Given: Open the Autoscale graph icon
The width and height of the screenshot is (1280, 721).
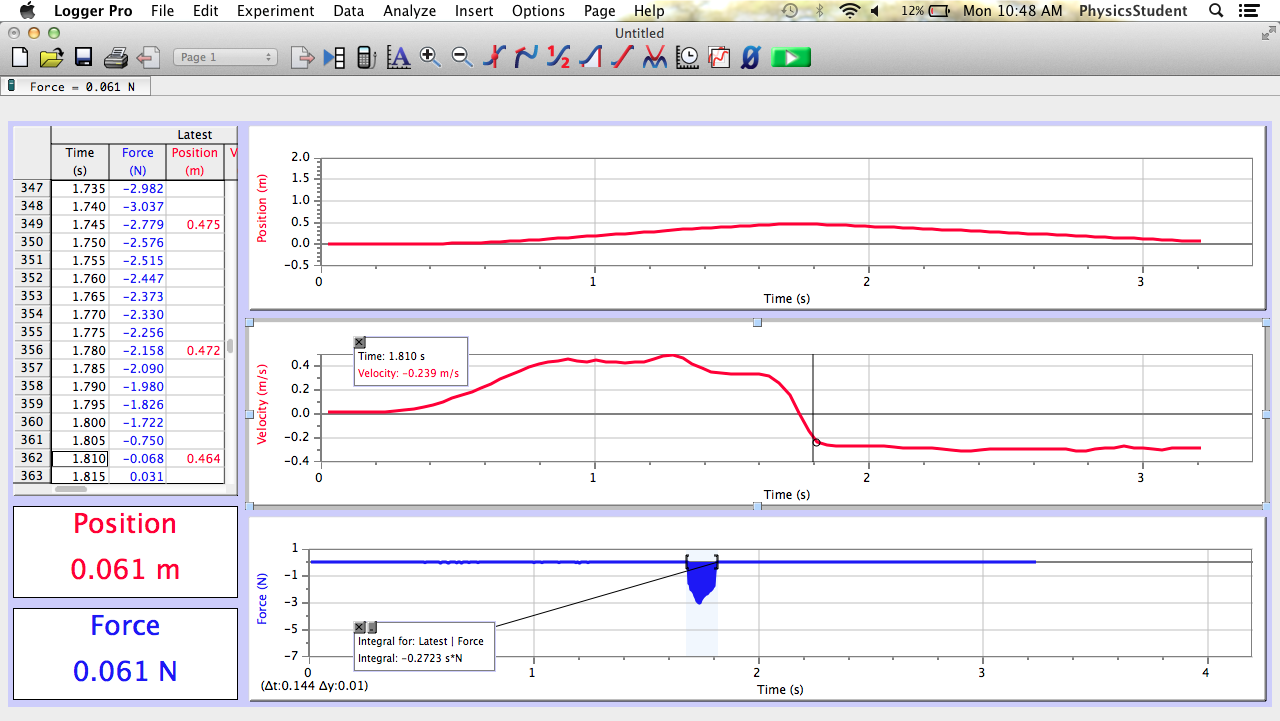Looking at the screenshot, I should click(717, 57).
